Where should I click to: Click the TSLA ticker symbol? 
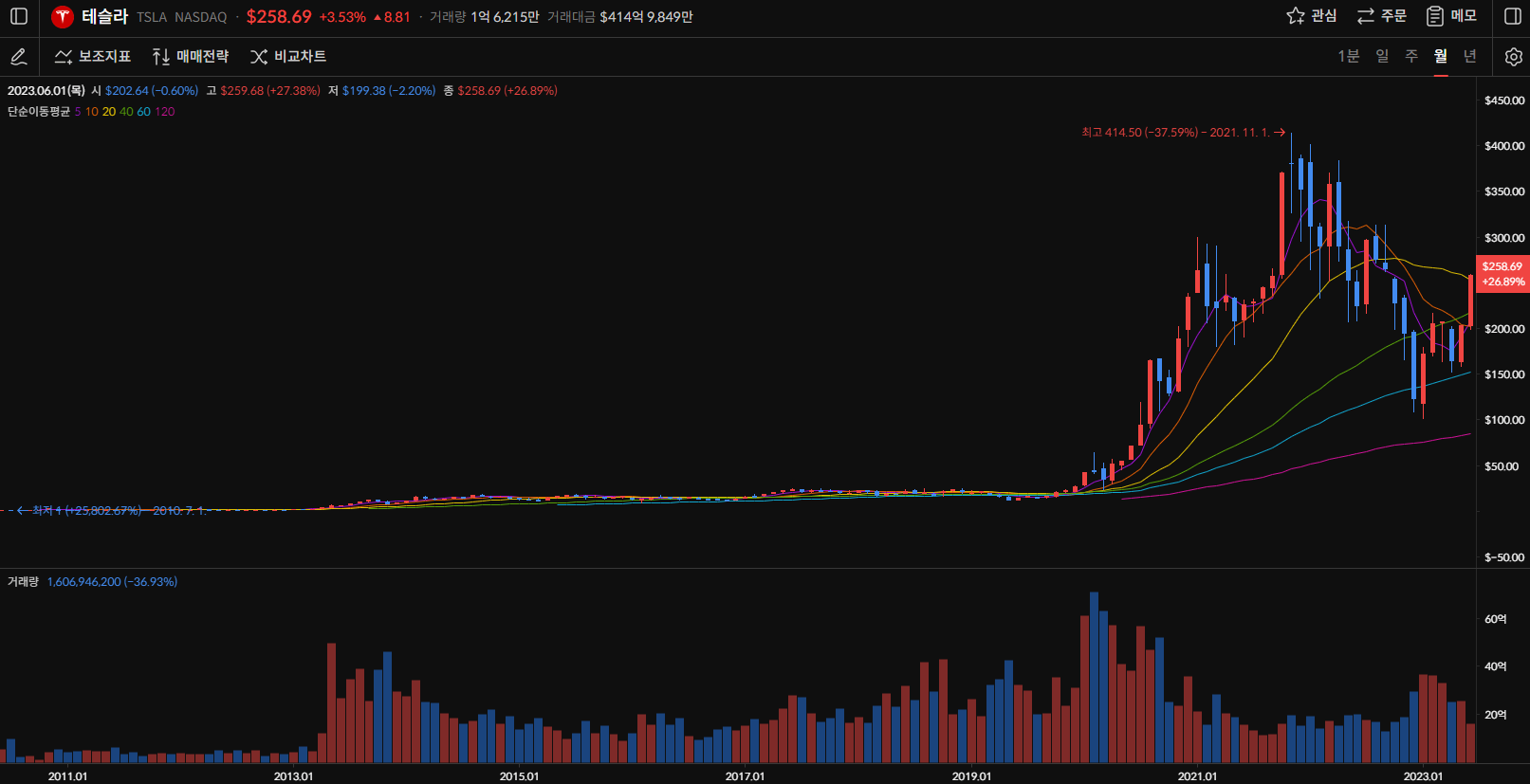[x=152, y=17]
